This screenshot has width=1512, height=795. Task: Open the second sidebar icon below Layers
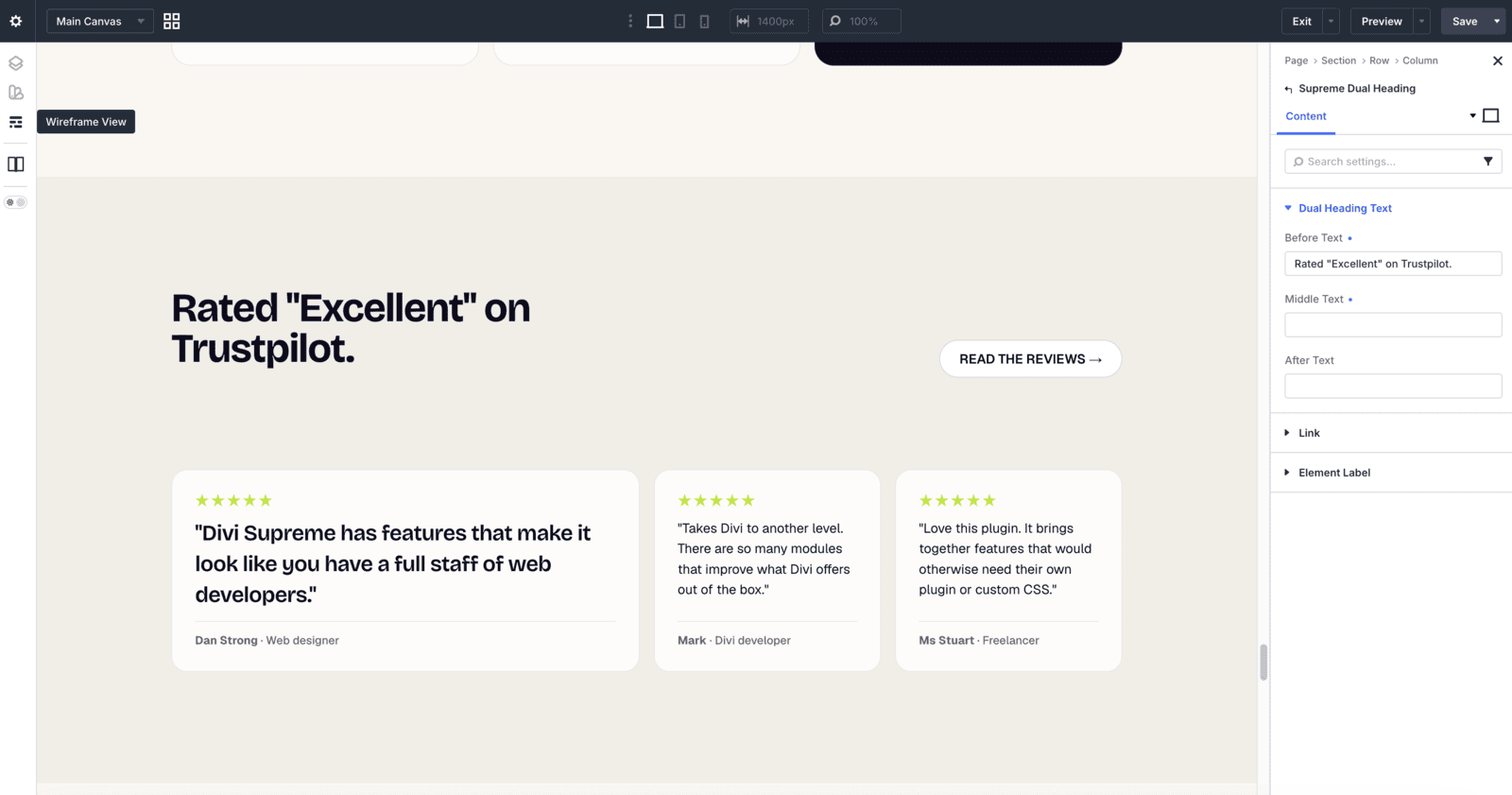16,93
